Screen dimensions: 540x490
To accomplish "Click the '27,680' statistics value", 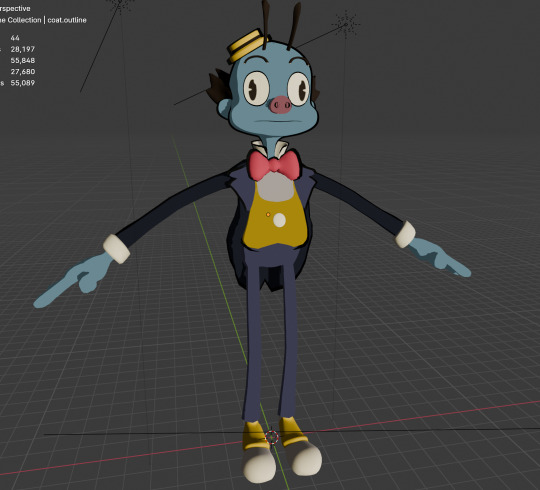I will pyautogui.click(x=23, y=72).
